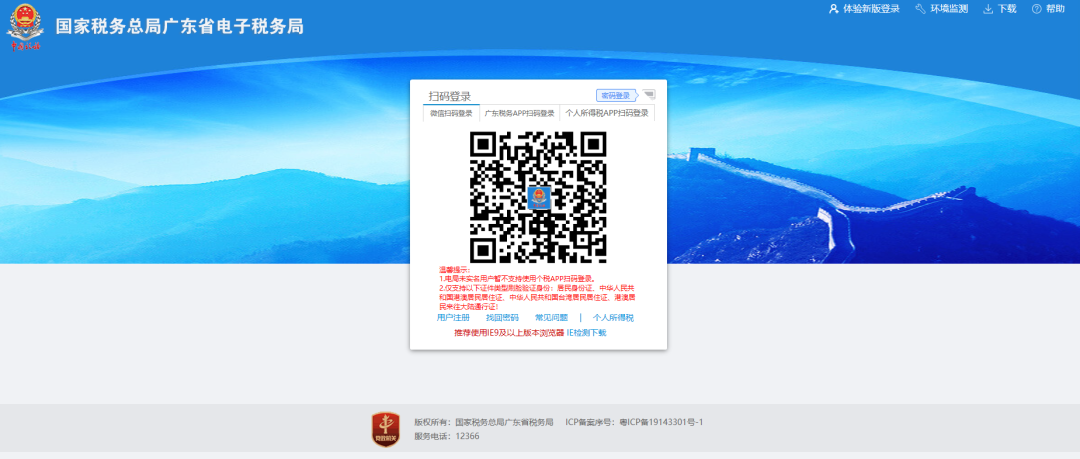1080x459 pixels.
Task: Click the tax emblem inside QR code
Action: click(538, 196)
